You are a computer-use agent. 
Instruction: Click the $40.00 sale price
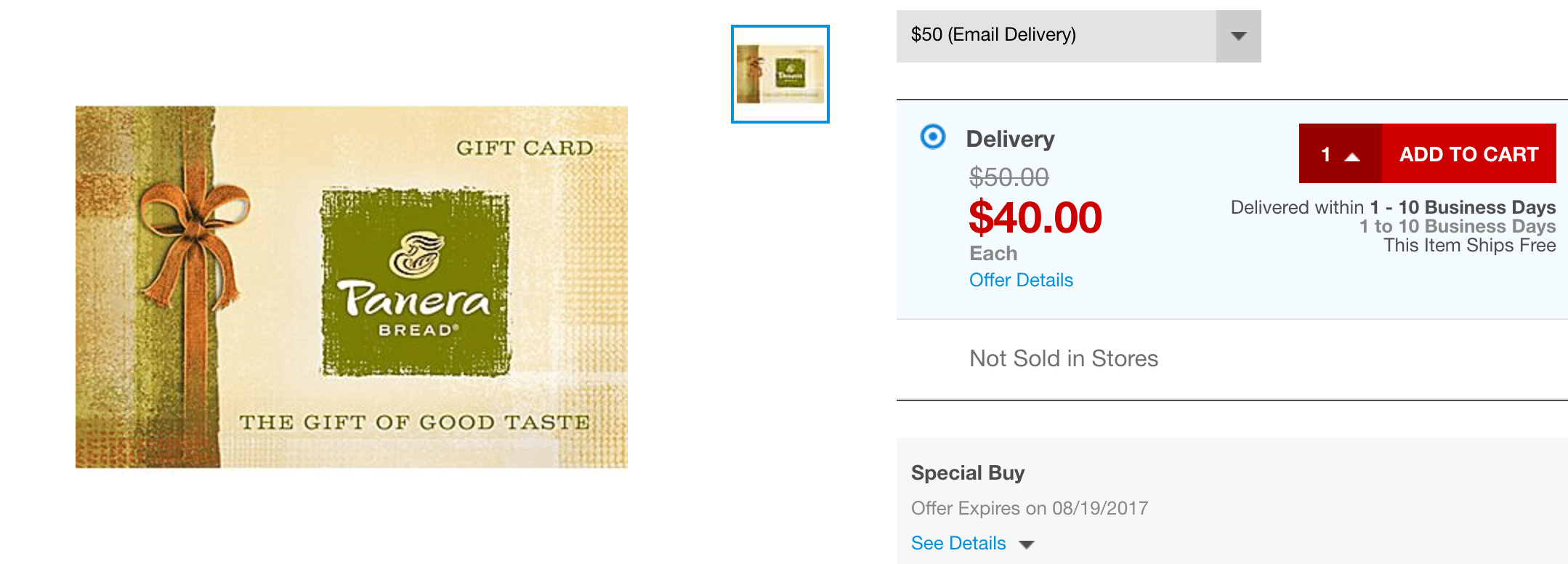coord(1035,217)
